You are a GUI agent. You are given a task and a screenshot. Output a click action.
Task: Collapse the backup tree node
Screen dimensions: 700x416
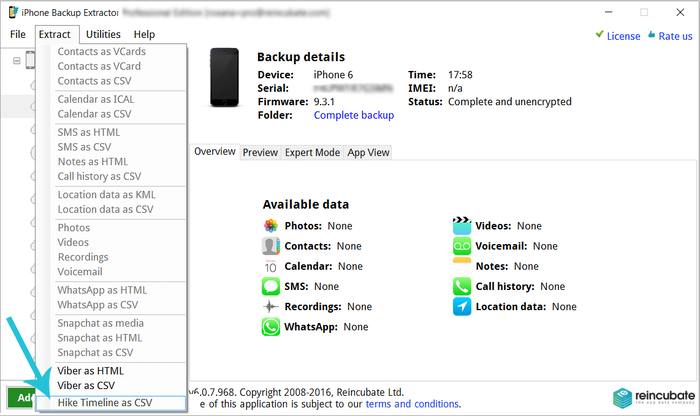click(x=17, y=61)
